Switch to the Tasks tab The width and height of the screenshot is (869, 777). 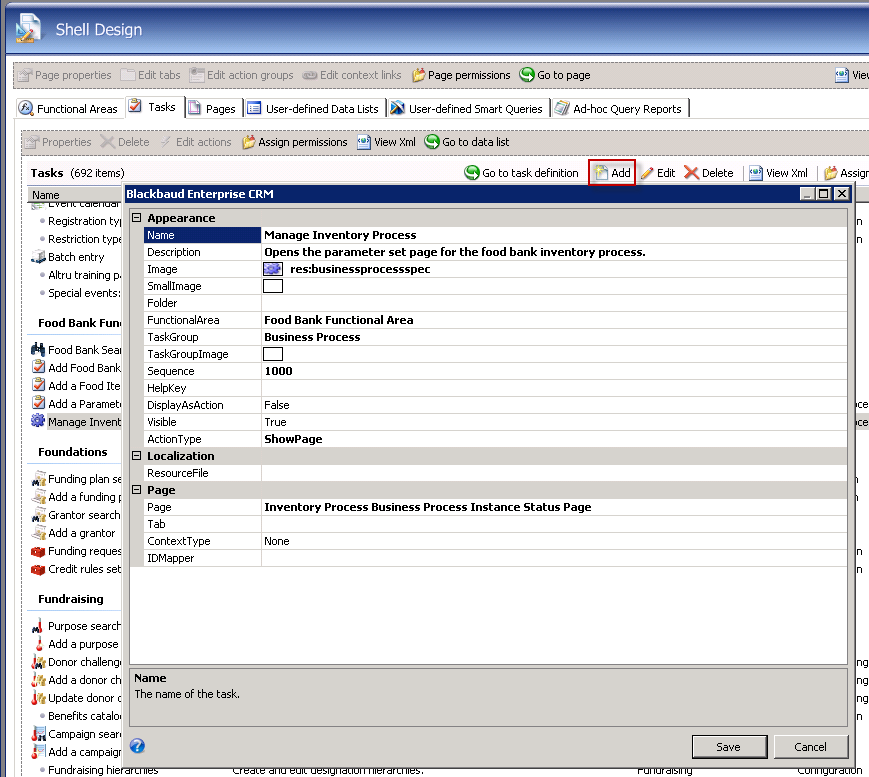153,106
